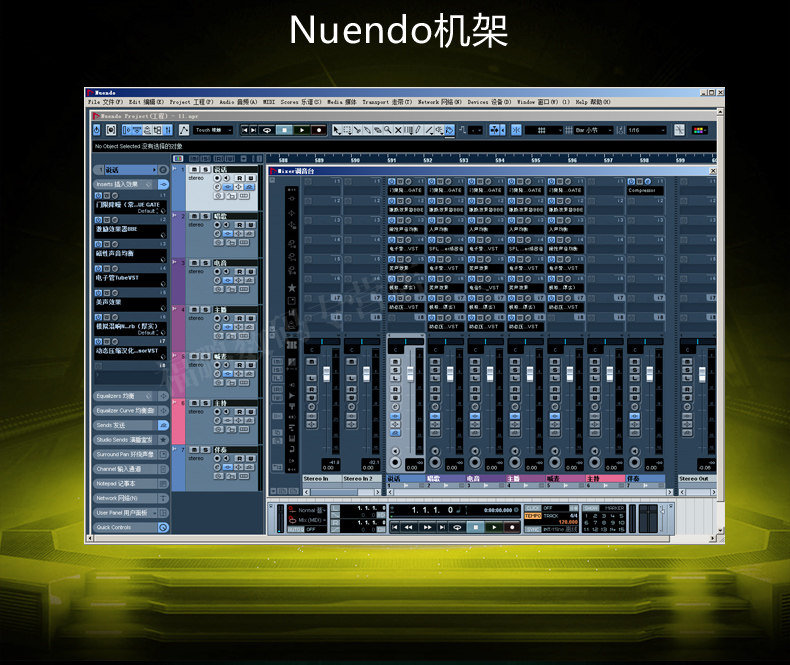Expand the Studio Sends inspector section

pos(130,440)
